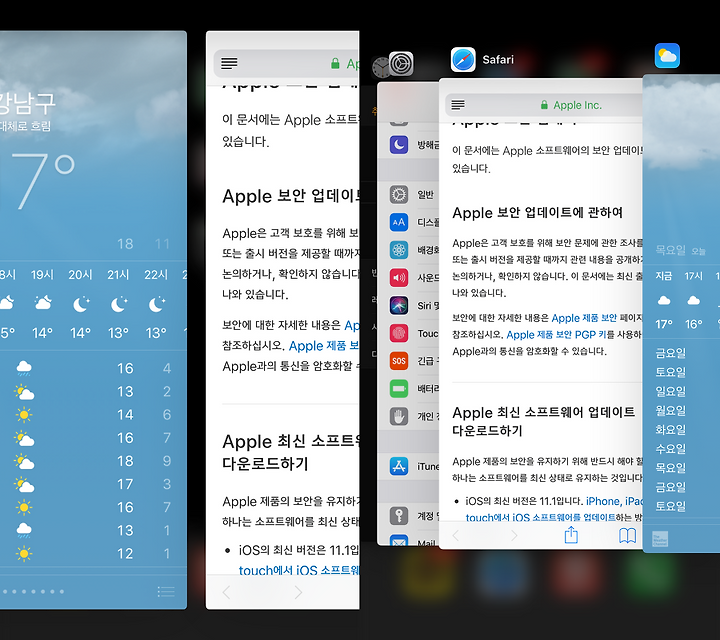Select Do Not Disturb moon icon in Settings

point(399,145)
